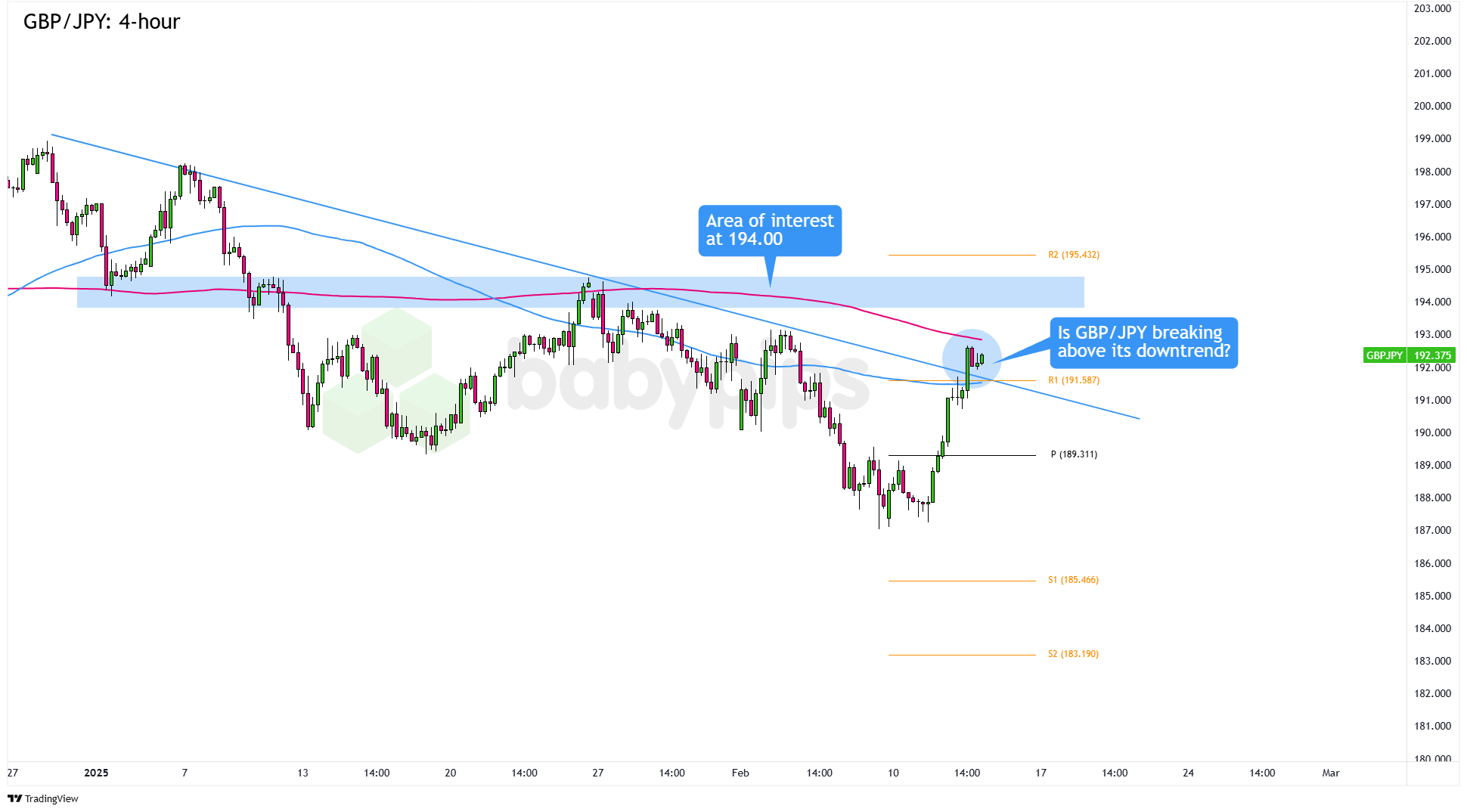Click the 24 date label on the time axis
1467x812 pixels.
1189,773
